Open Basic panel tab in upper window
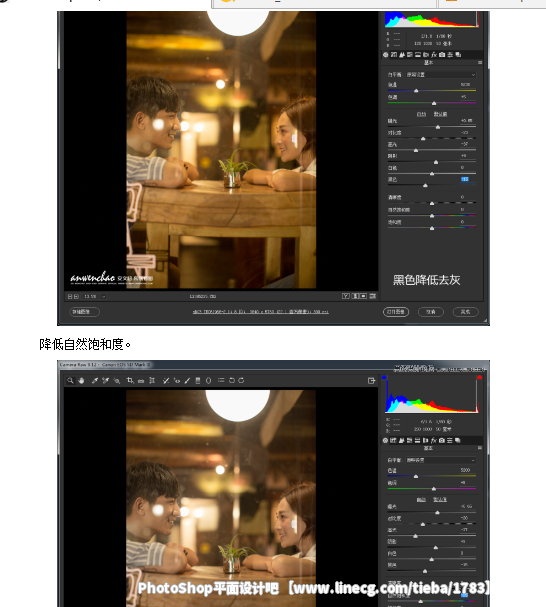Viewport: 546px width, 607px height. tap(386, 55)
